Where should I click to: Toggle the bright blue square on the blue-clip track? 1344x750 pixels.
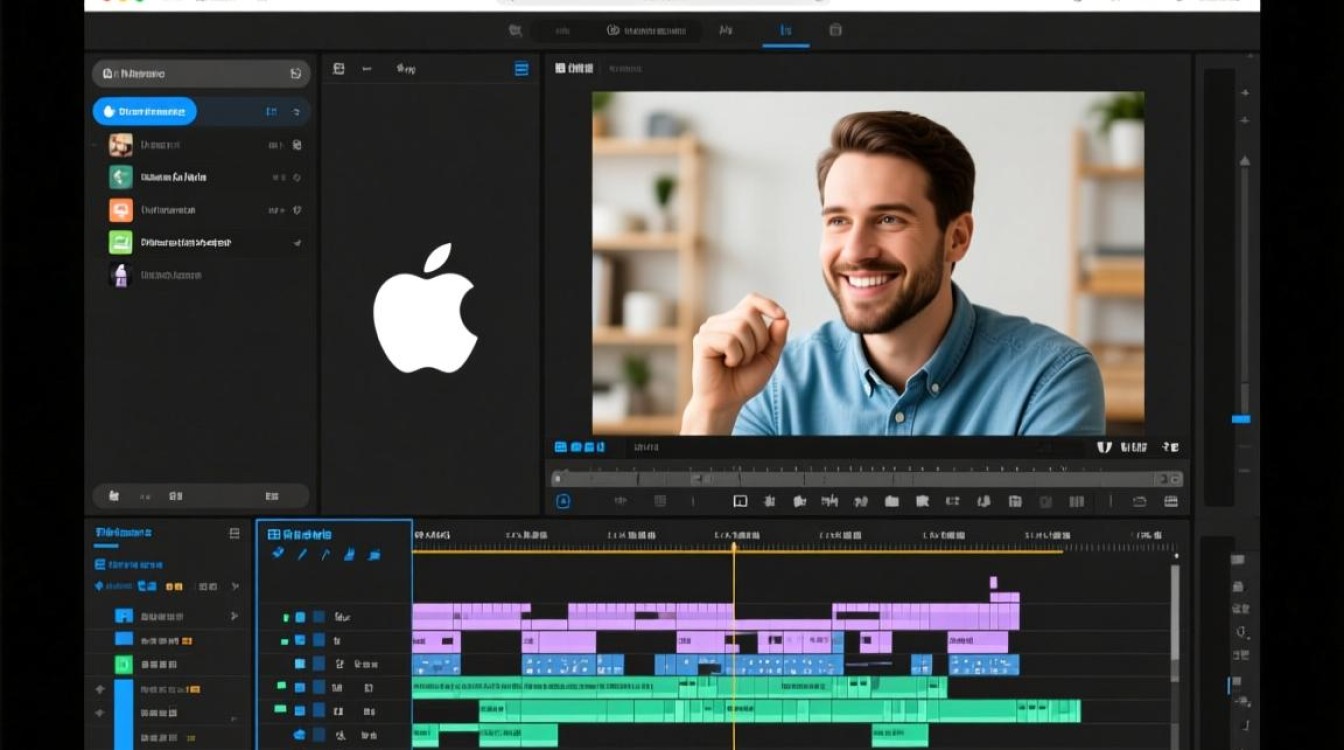pos(300,663)
